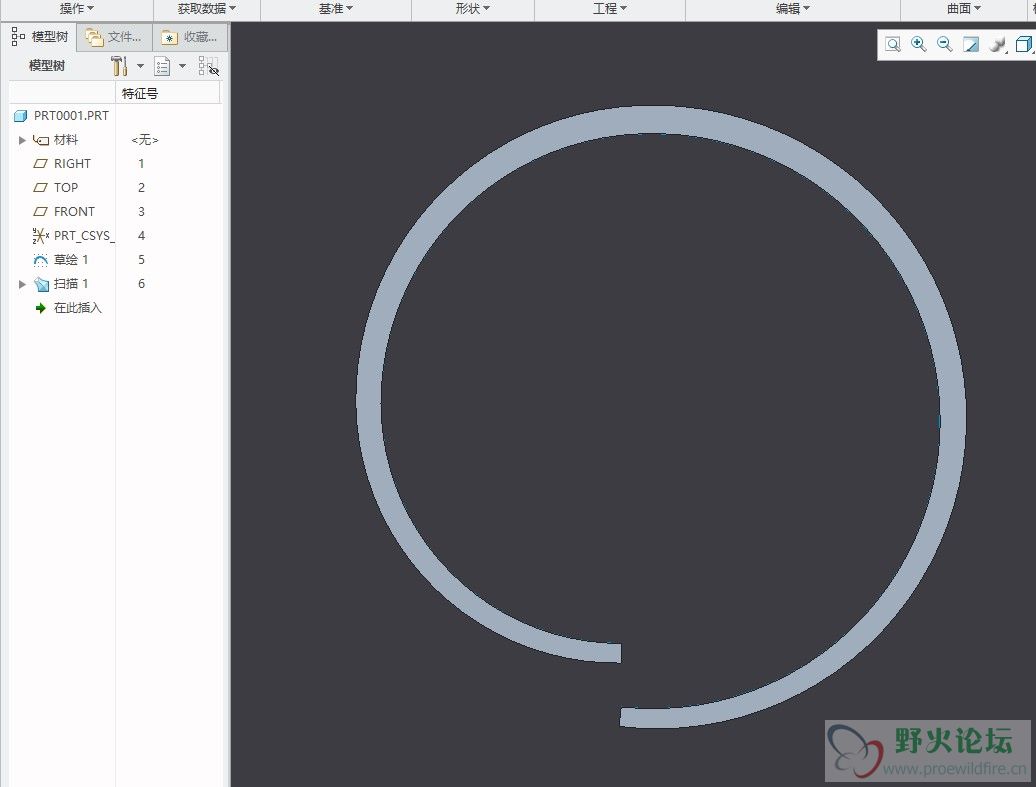
Task: Click the Zoom Out magnifier icon
Action: point(945,44)
